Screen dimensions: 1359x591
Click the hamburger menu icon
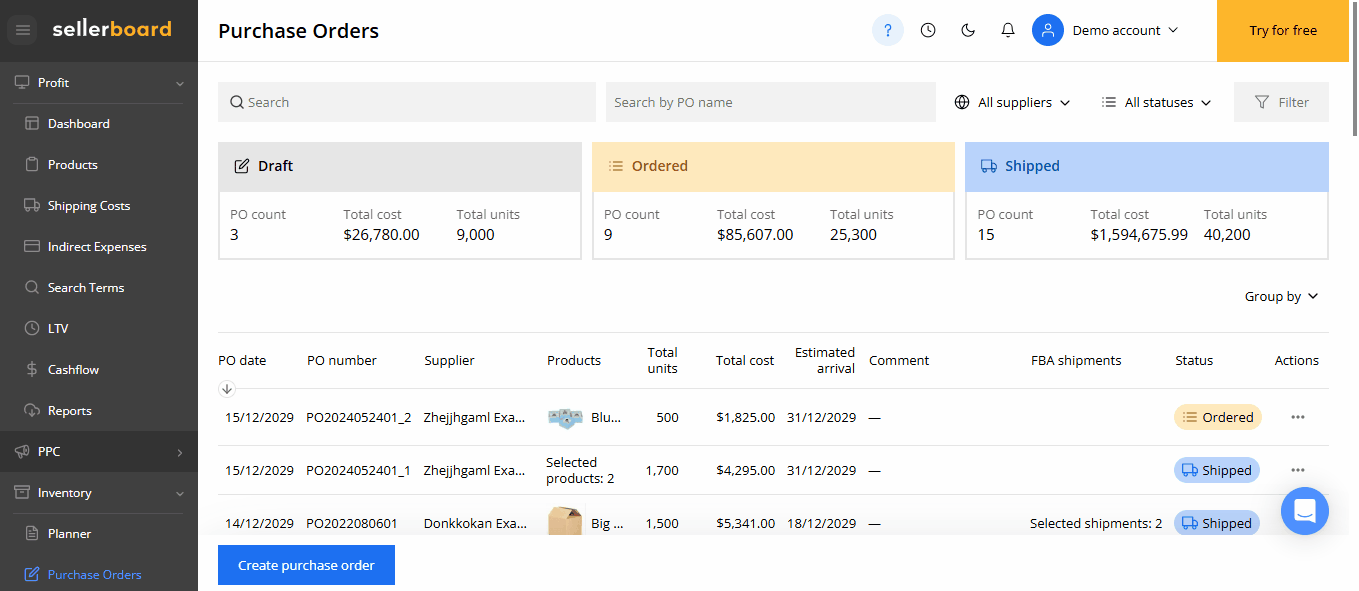pyautogui.click(x=23, y=30)
